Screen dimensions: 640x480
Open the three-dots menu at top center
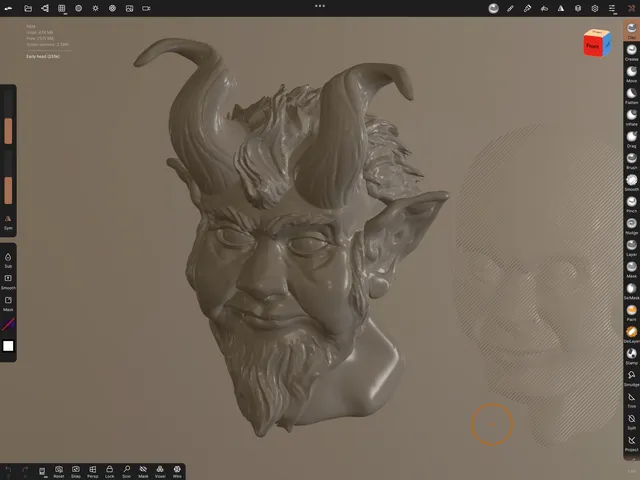(320, 6)
